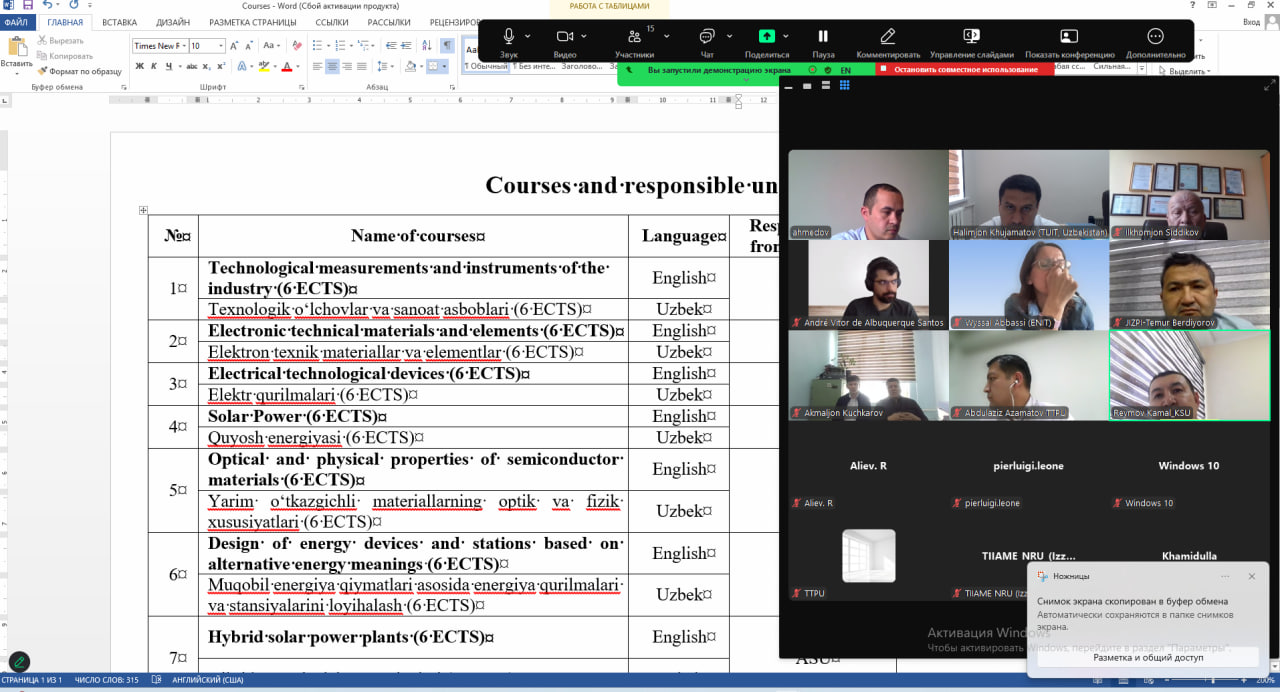Increase the paragraph indent
The width and height of the screenshot is (1280, 692).
(x=408, y=46)
